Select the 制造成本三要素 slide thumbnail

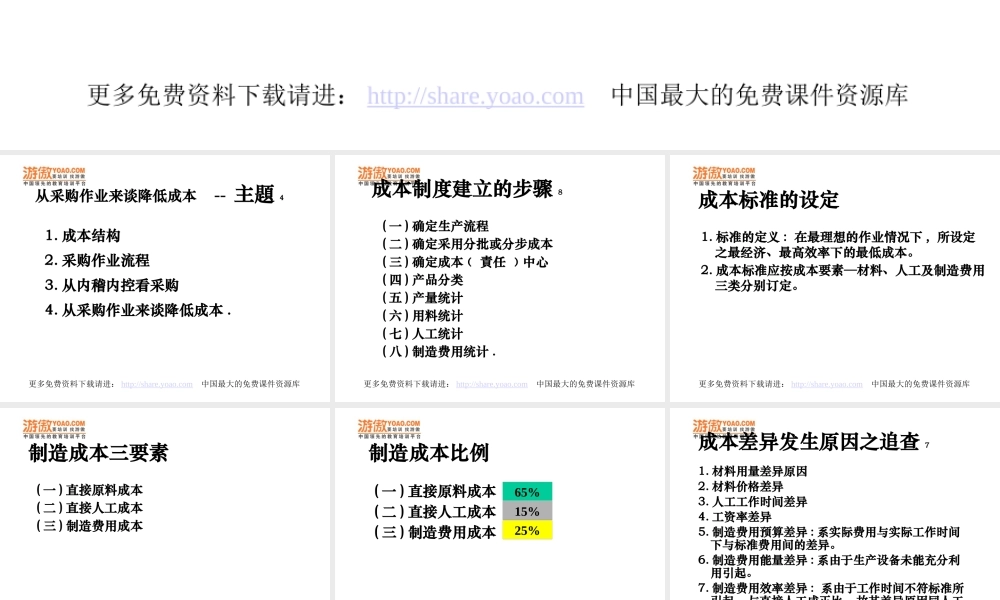(x=165, y=504)
